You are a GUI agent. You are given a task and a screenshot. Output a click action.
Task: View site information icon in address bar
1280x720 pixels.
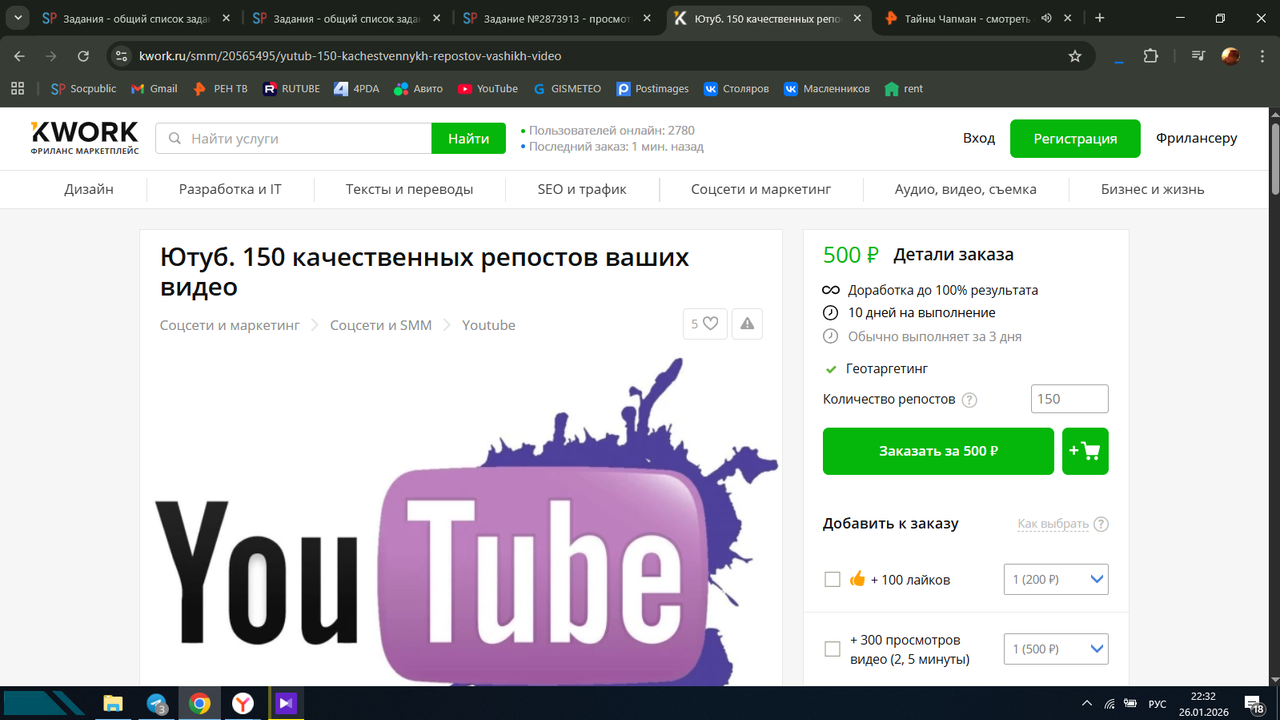pyautogui.click(x=121, y=57)
